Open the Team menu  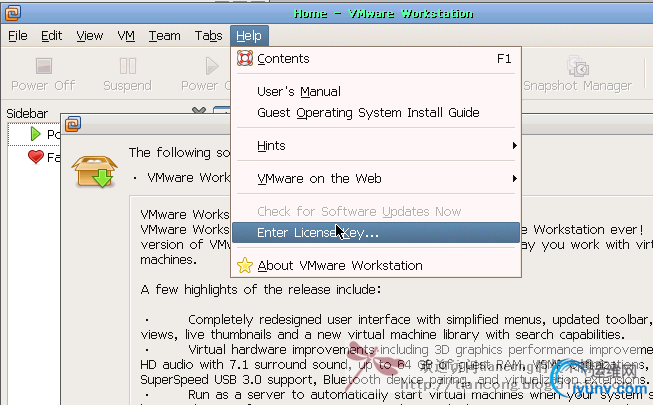tap(164, 36)
